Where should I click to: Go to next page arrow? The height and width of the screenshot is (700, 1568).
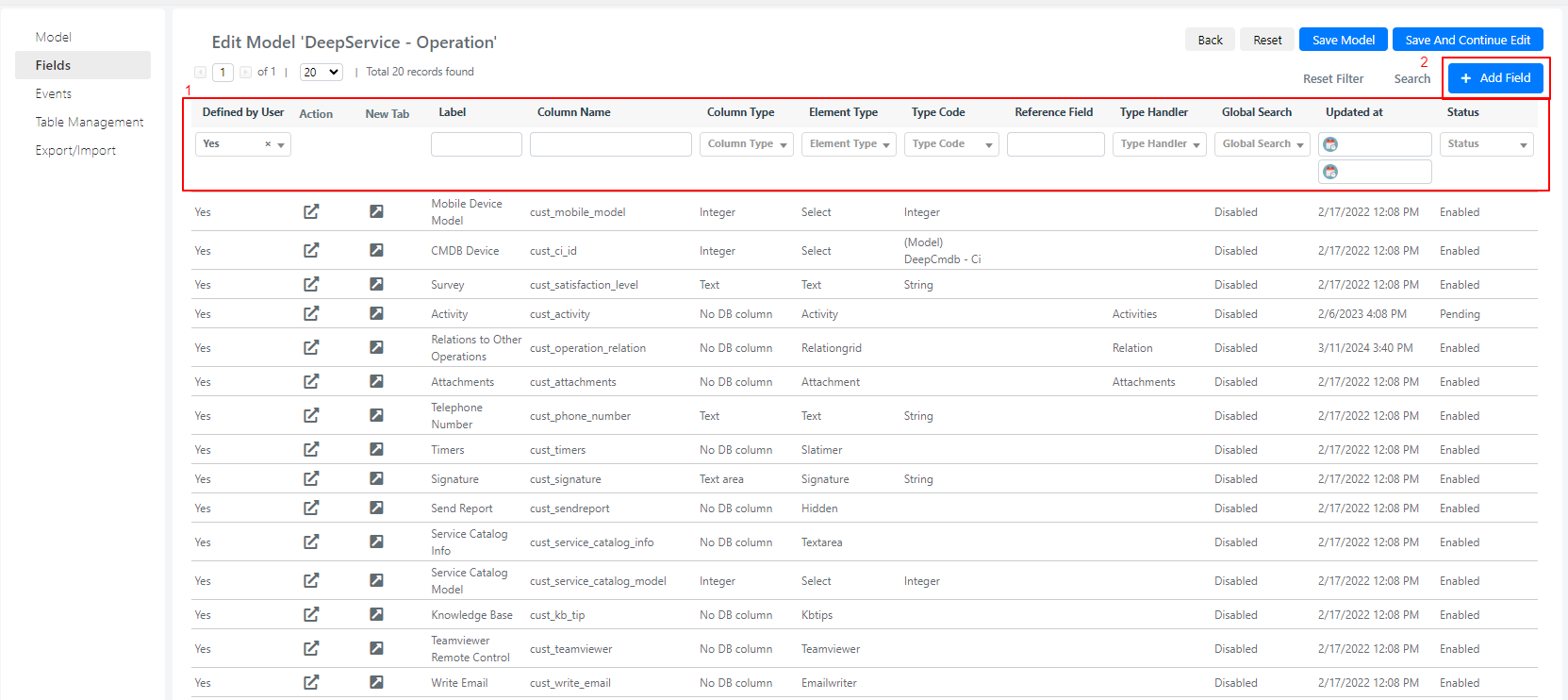pos(245,72)
